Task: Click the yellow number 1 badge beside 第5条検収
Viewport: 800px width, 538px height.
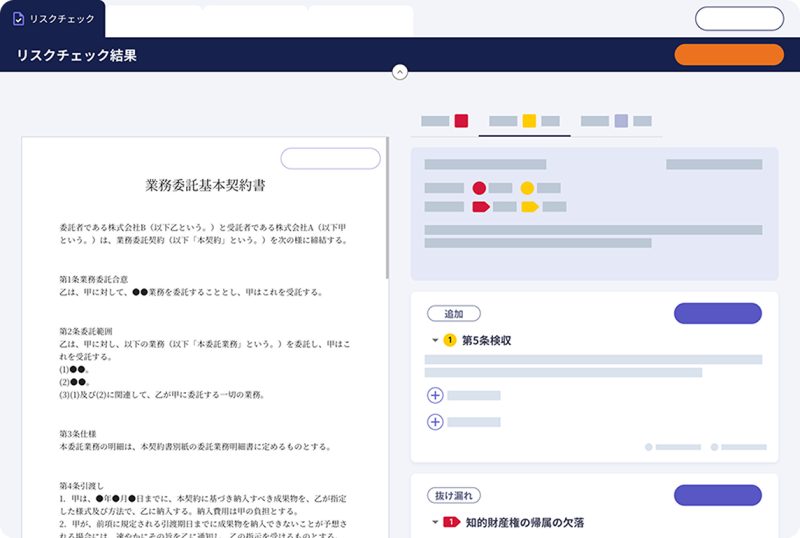Action: click(x=450, y=341)
